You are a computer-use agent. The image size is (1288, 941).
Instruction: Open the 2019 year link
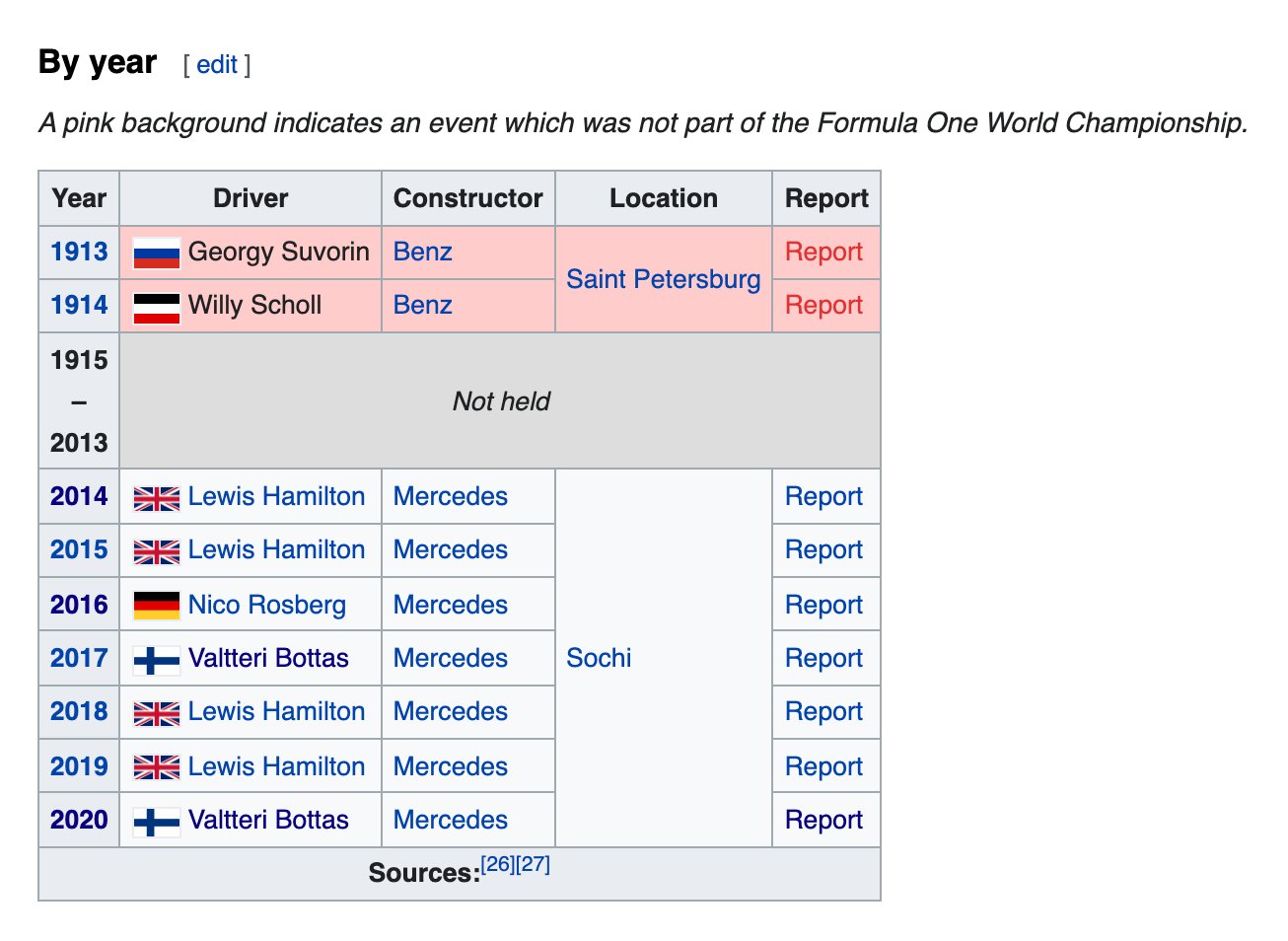tap(79, 766)
